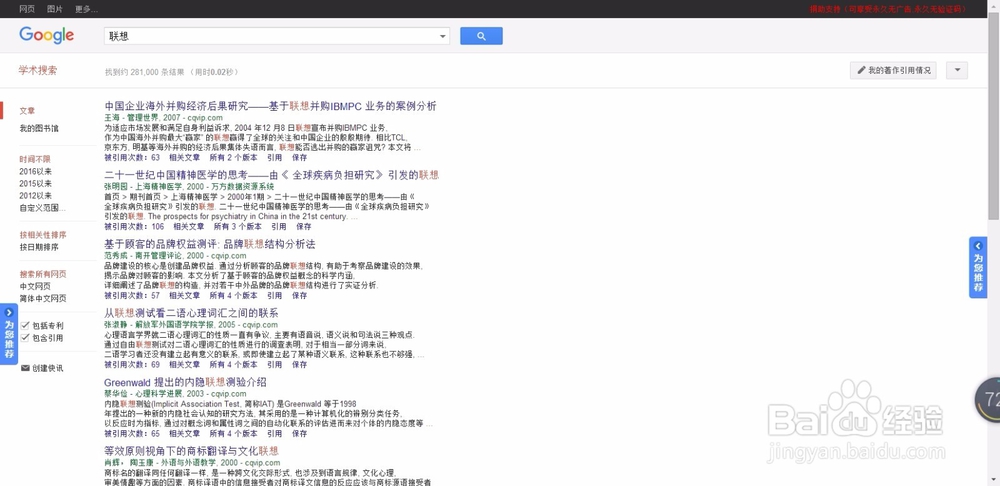This screenshot has height=486, width=1000.
Task: Click 被引用次数：57 link
Action: (132, 296)
